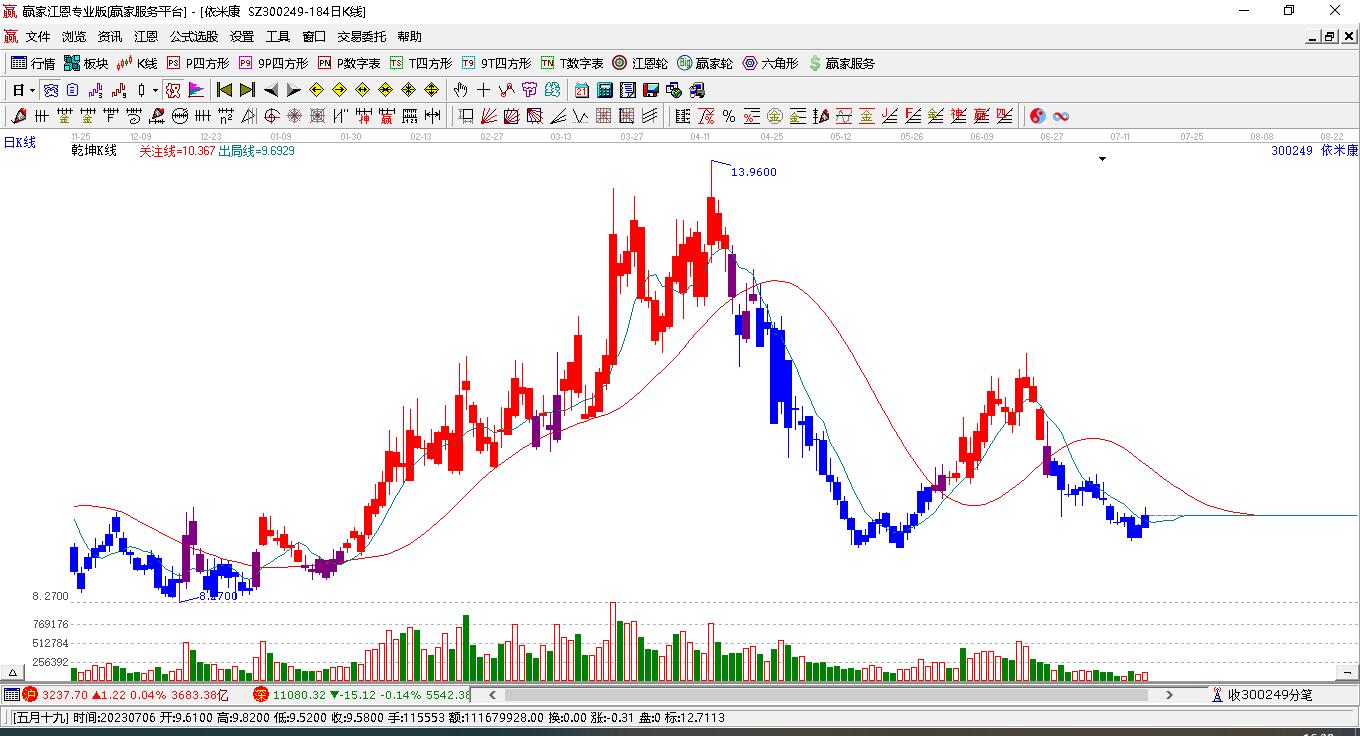Open the 江恩 menu
Viewport: 1360px width, 736px height.
pos(146,37)
